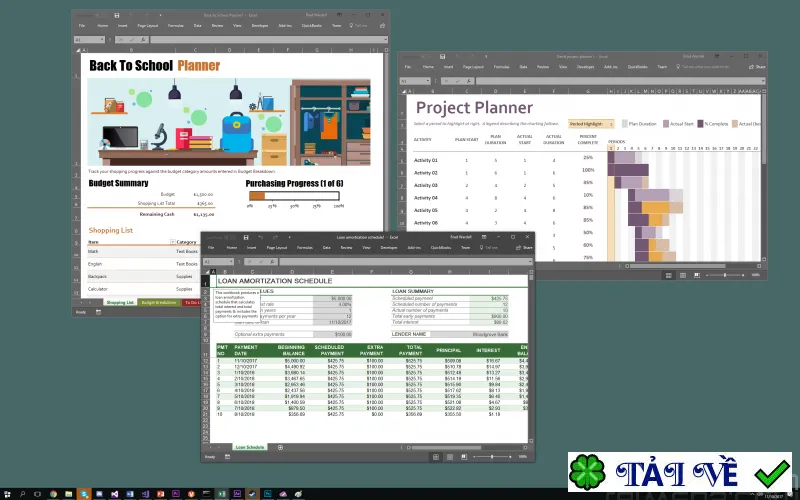The width and height of the screenshot is (800, 500).
Task: Open File Explorer from the taskbar
Action: point(68,494)
